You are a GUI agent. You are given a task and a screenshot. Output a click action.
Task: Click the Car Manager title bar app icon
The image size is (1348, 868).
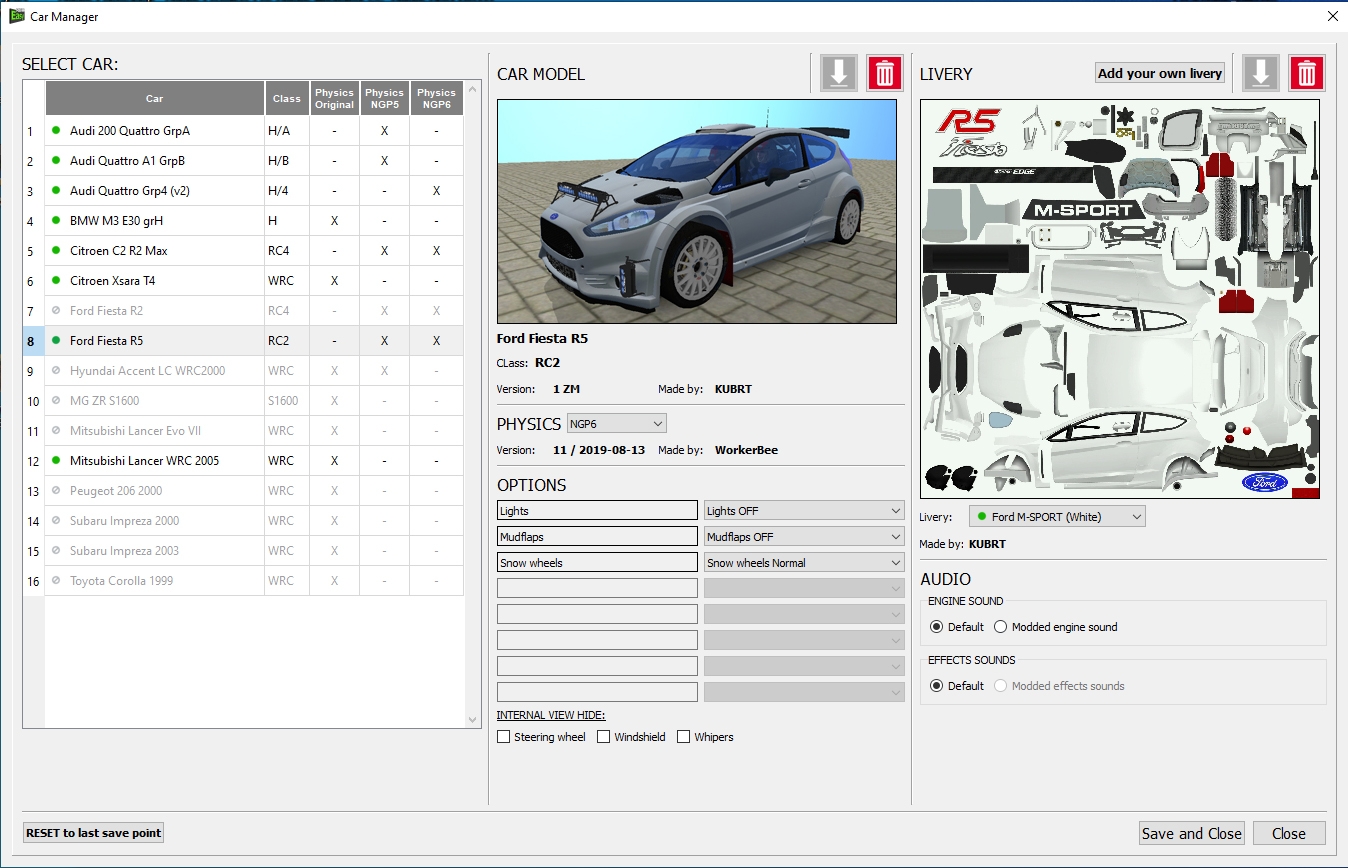(x=17, y=16)
